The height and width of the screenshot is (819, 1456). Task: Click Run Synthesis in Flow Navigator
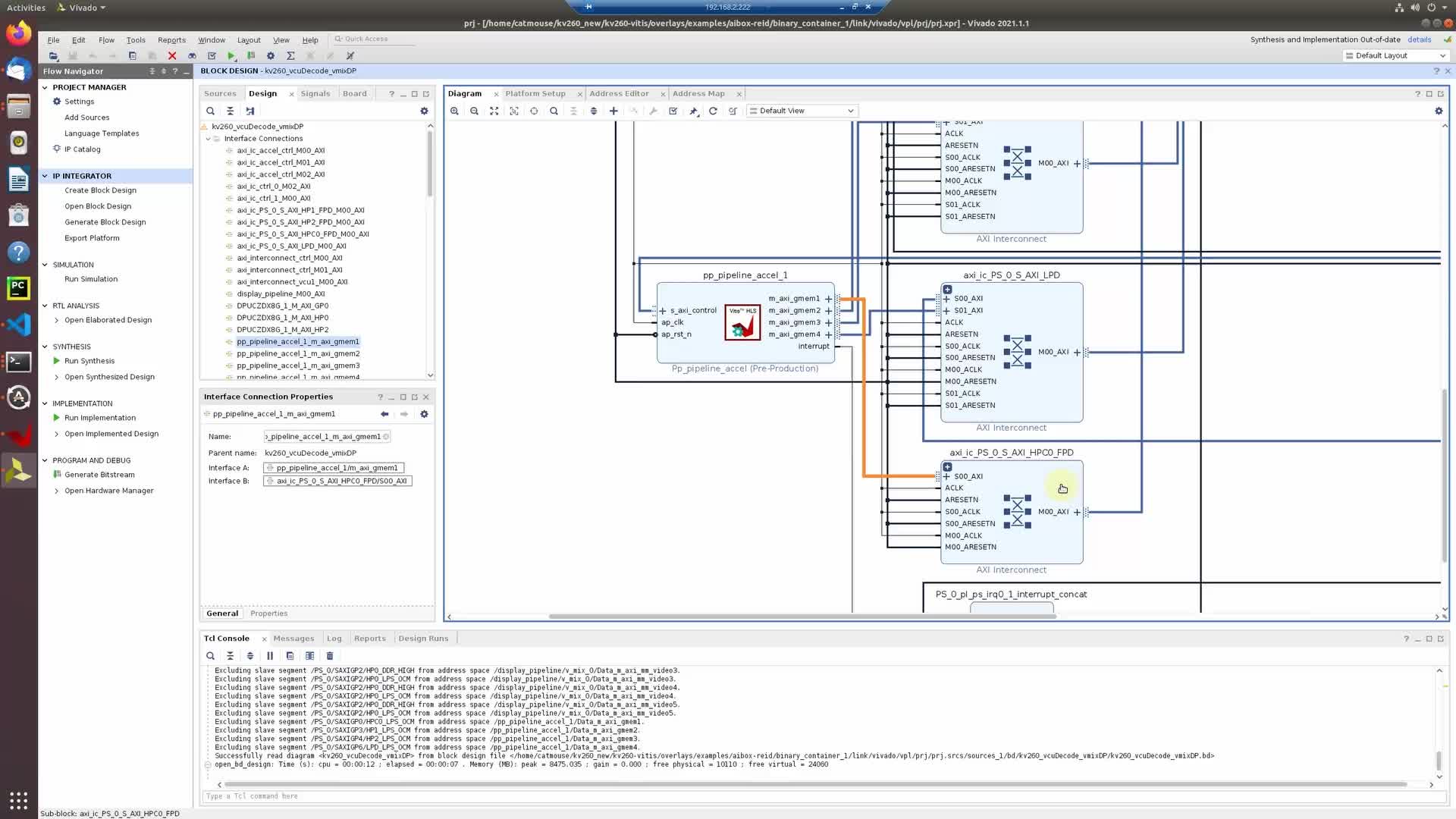pos(89,361)
